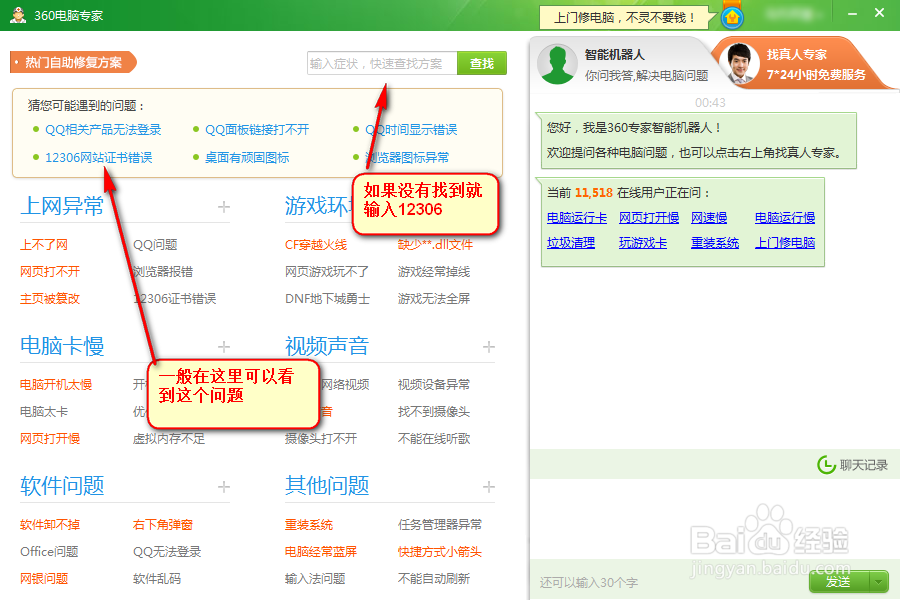This screenshot has width=900, height=600.
Task: Open the 其他问题 category heading
Action: [327, 486]
